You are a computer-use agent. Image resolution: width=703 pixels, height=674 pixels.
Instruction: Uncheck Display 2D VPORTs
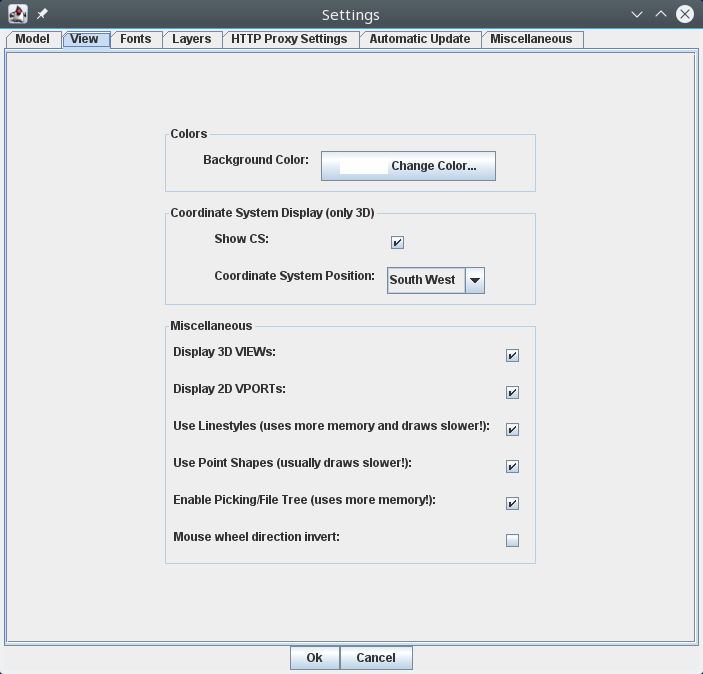[x=512, y=393]
